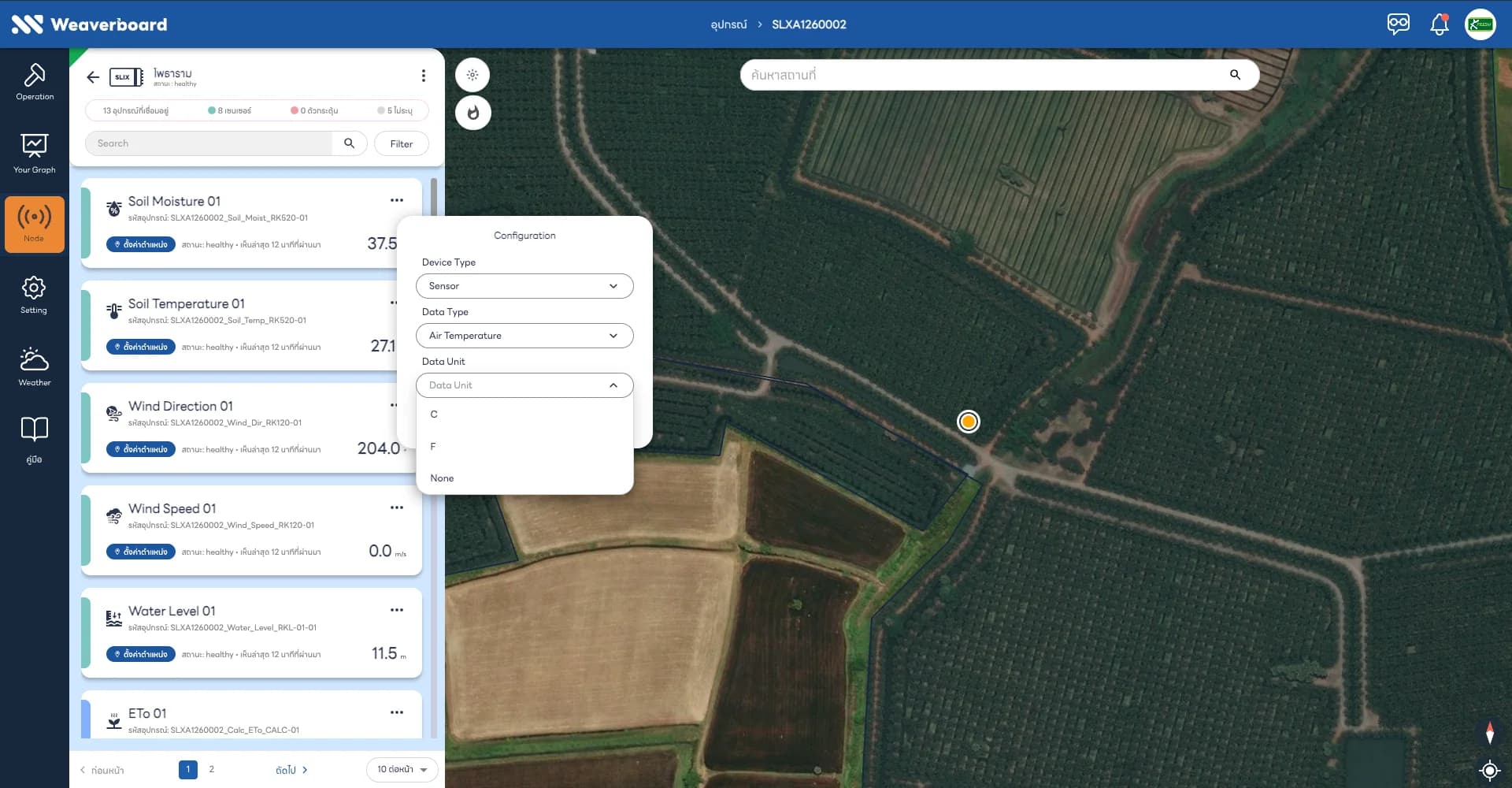This screenshot has width=1512, height=788.
Task: Choose C in Data Unit list
Action: click(x=524, y=414)
